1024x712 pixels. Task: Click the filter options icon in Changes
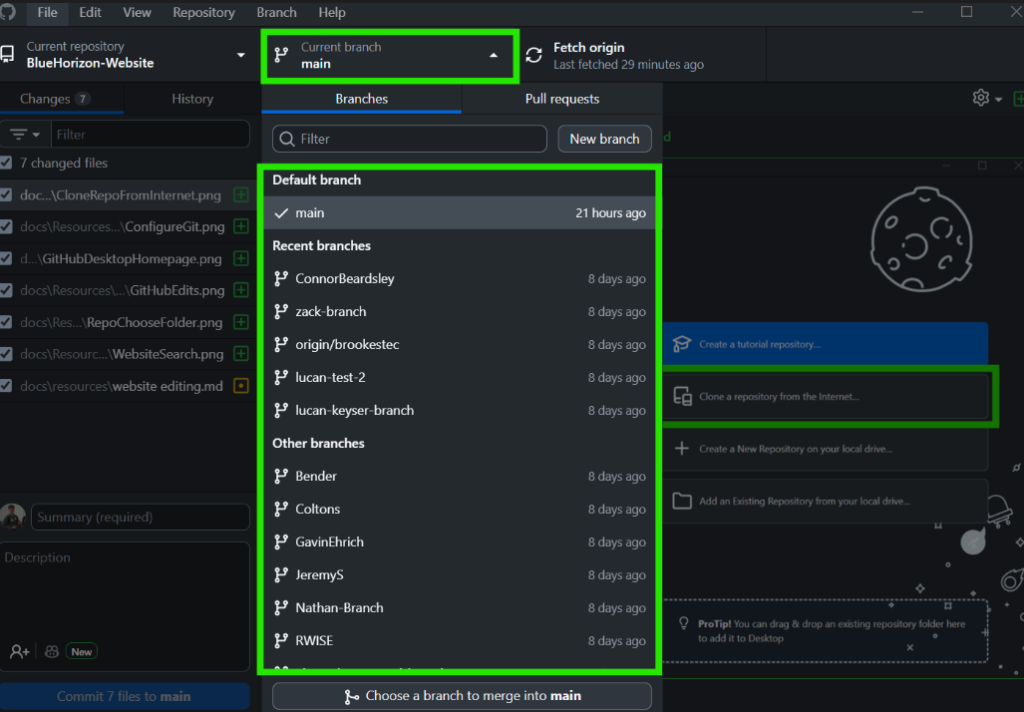click(25, 135)
